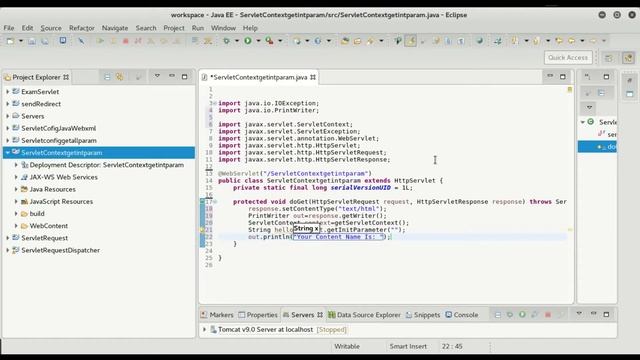The height and width of the screenshot is (360, 640).
Task: Open the Source menu
Action: click(51, 28)
